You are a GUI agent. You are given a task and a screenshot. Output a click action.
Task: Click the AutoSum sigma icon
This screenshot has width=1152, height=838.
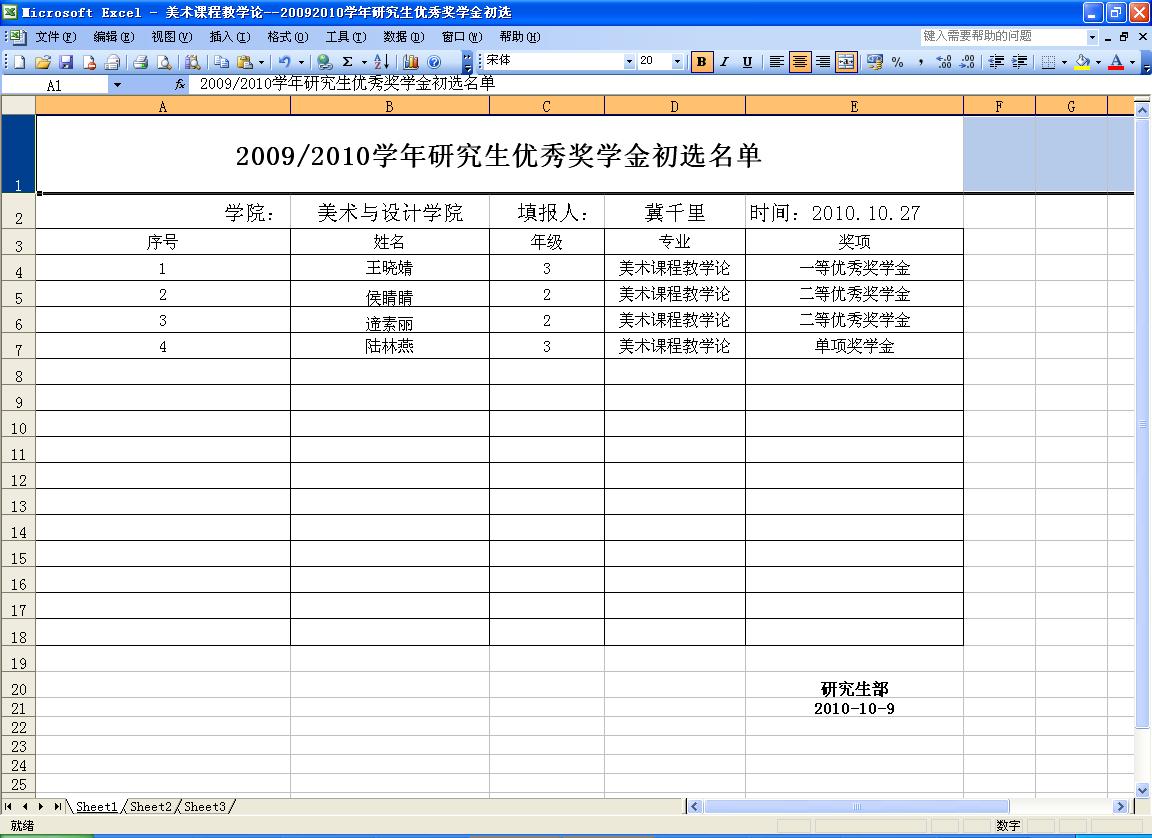pyautogui.click(x=347, y=62)
